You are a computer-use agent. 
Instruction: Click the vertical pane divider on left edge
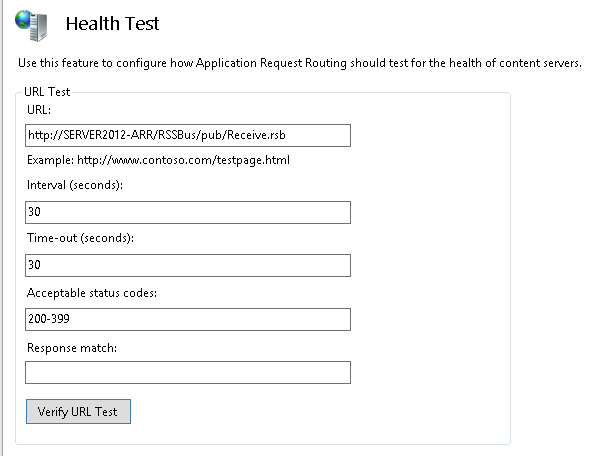2,228
